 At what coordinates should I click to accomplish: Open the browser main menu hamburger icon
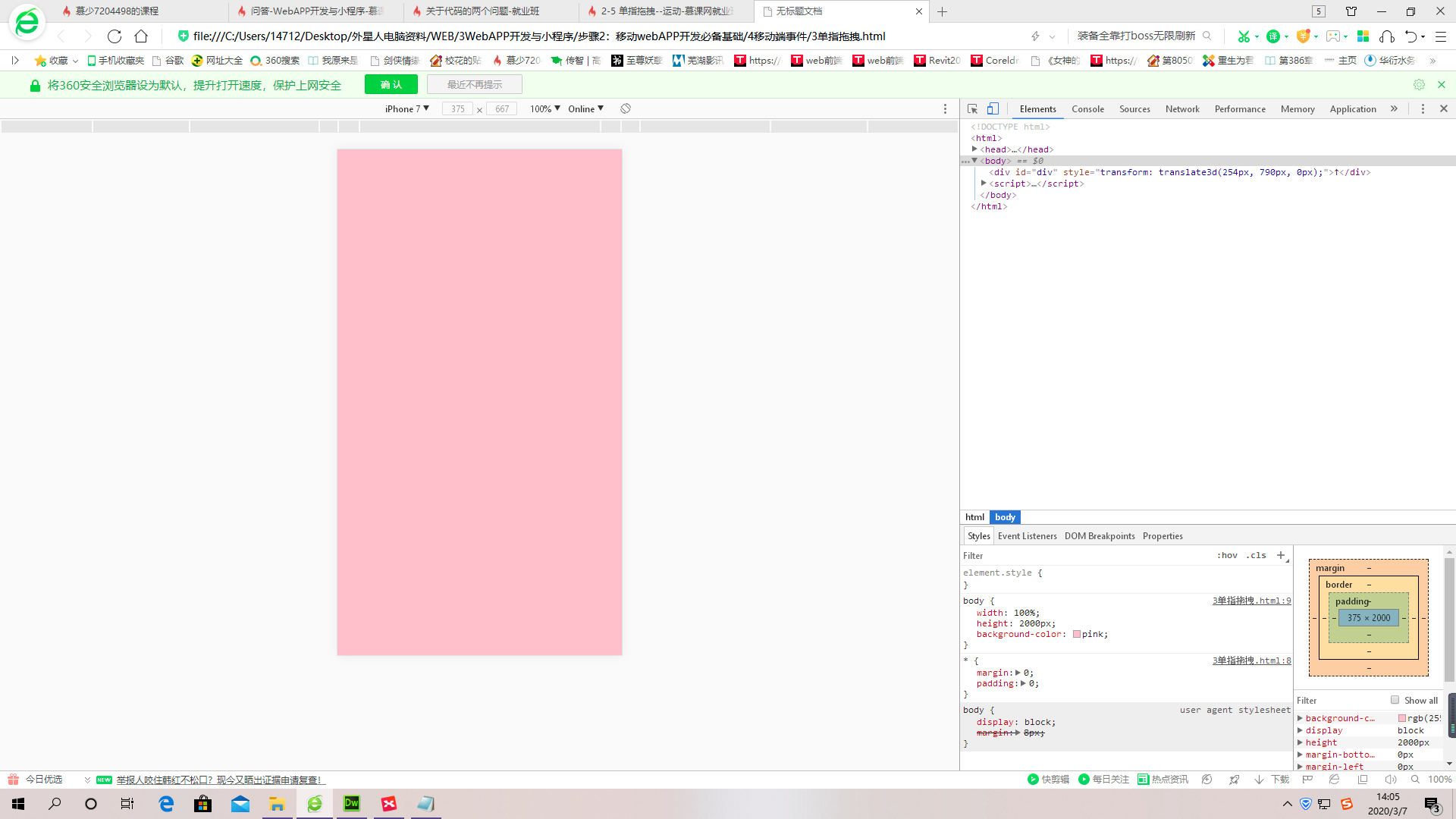click(1441, 36)
